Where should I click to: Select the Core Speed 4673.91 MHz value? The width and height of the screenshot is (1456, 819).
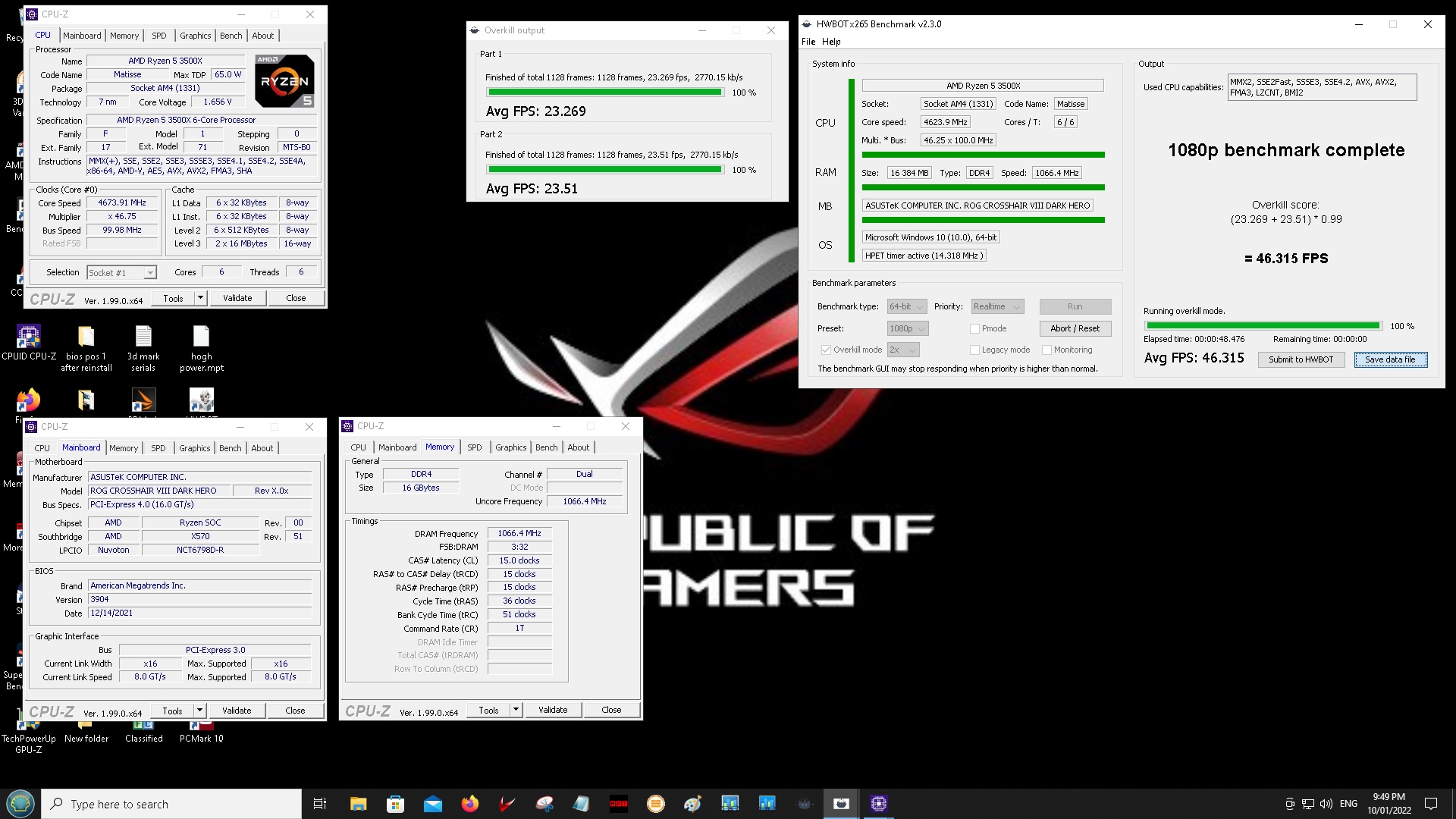click(122, 203)
